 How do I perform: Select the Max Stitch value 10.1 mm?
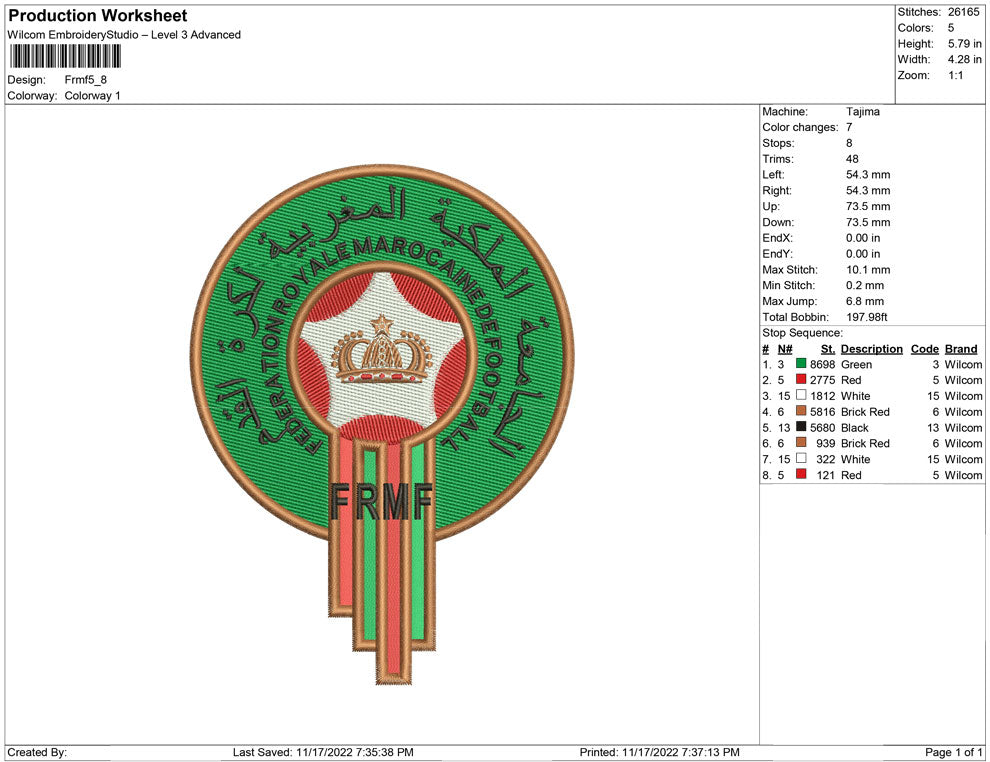(868, 270)
